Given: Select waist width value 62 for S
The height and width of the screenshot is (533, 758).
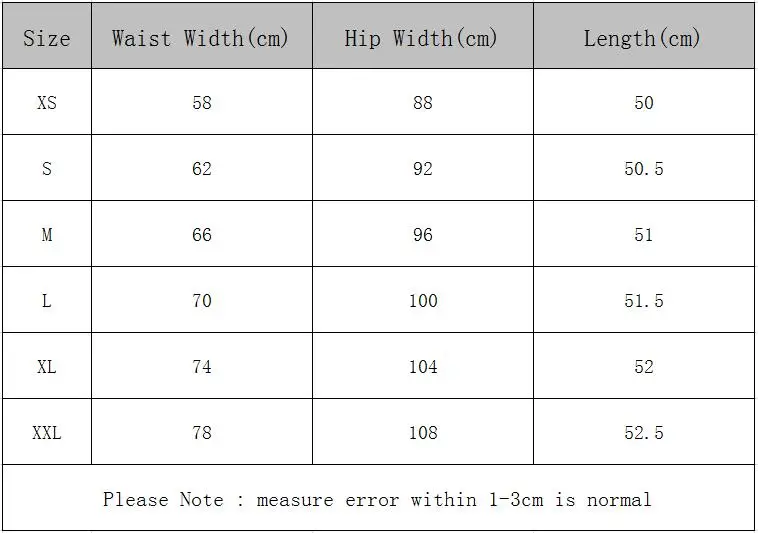Looking at the screenshot, I should [202, 169].
